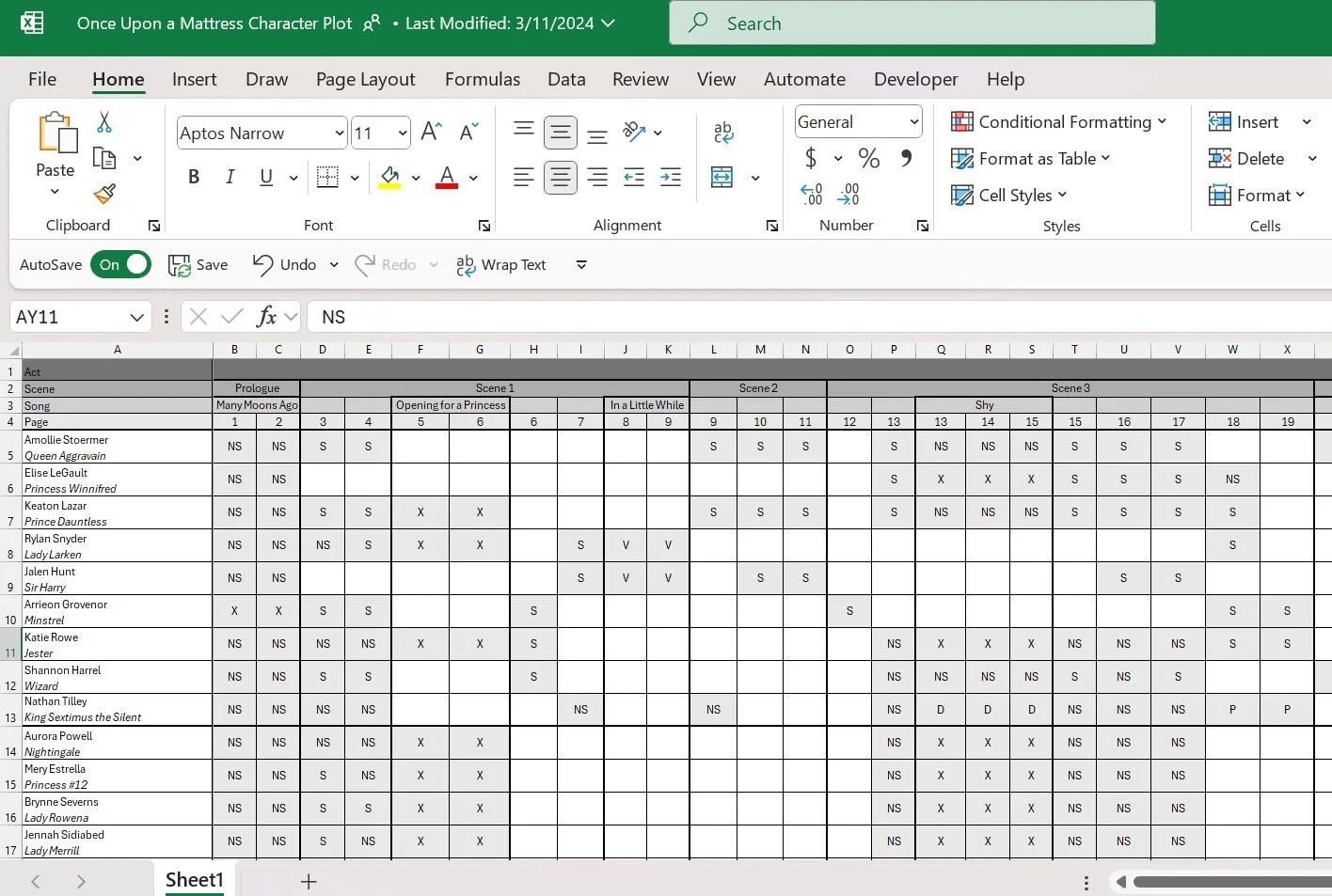Align text right
The image size is (1332, 896).
click(597, 177)
